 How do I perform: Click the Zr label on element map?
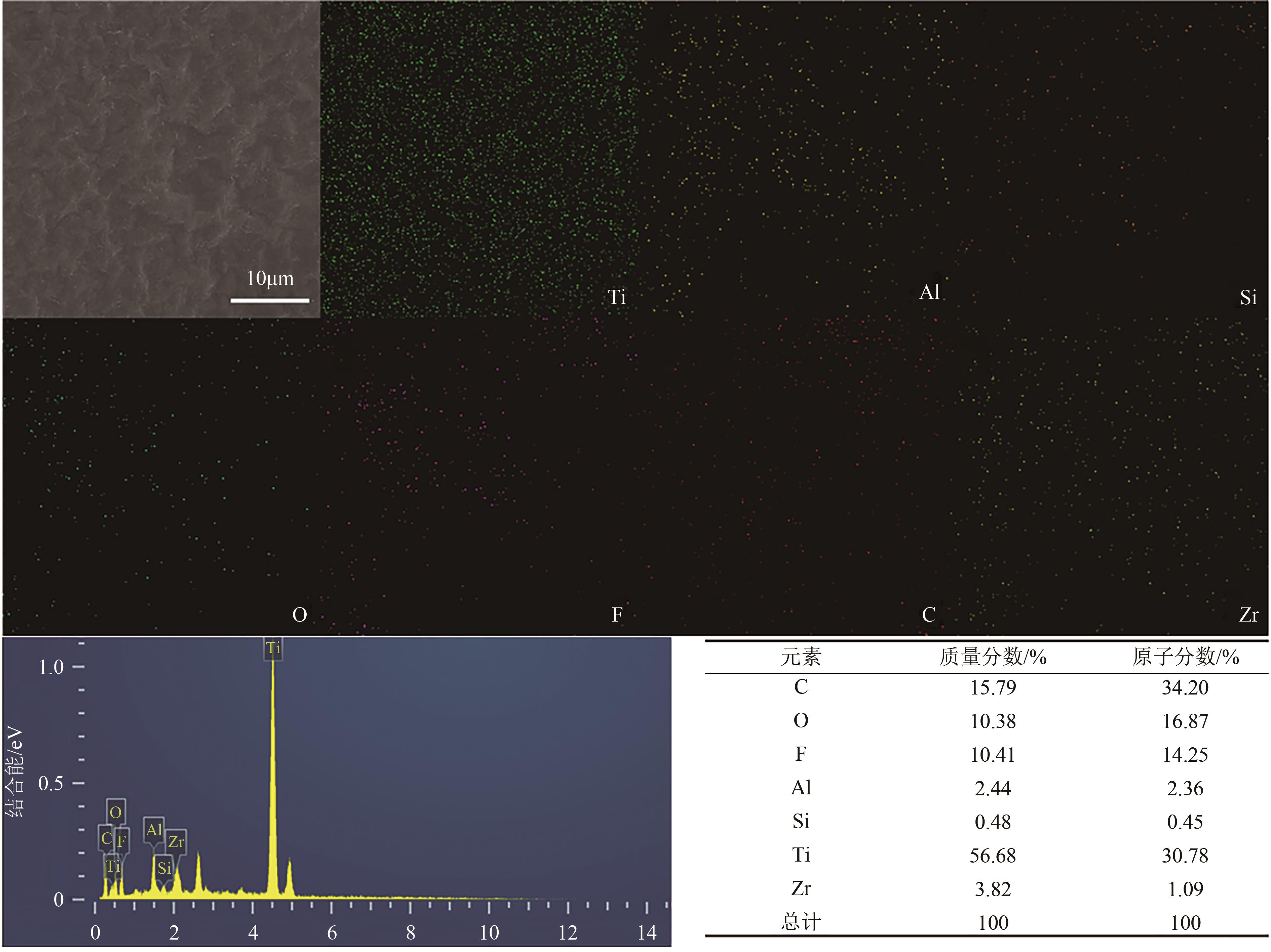point(1248,615)
